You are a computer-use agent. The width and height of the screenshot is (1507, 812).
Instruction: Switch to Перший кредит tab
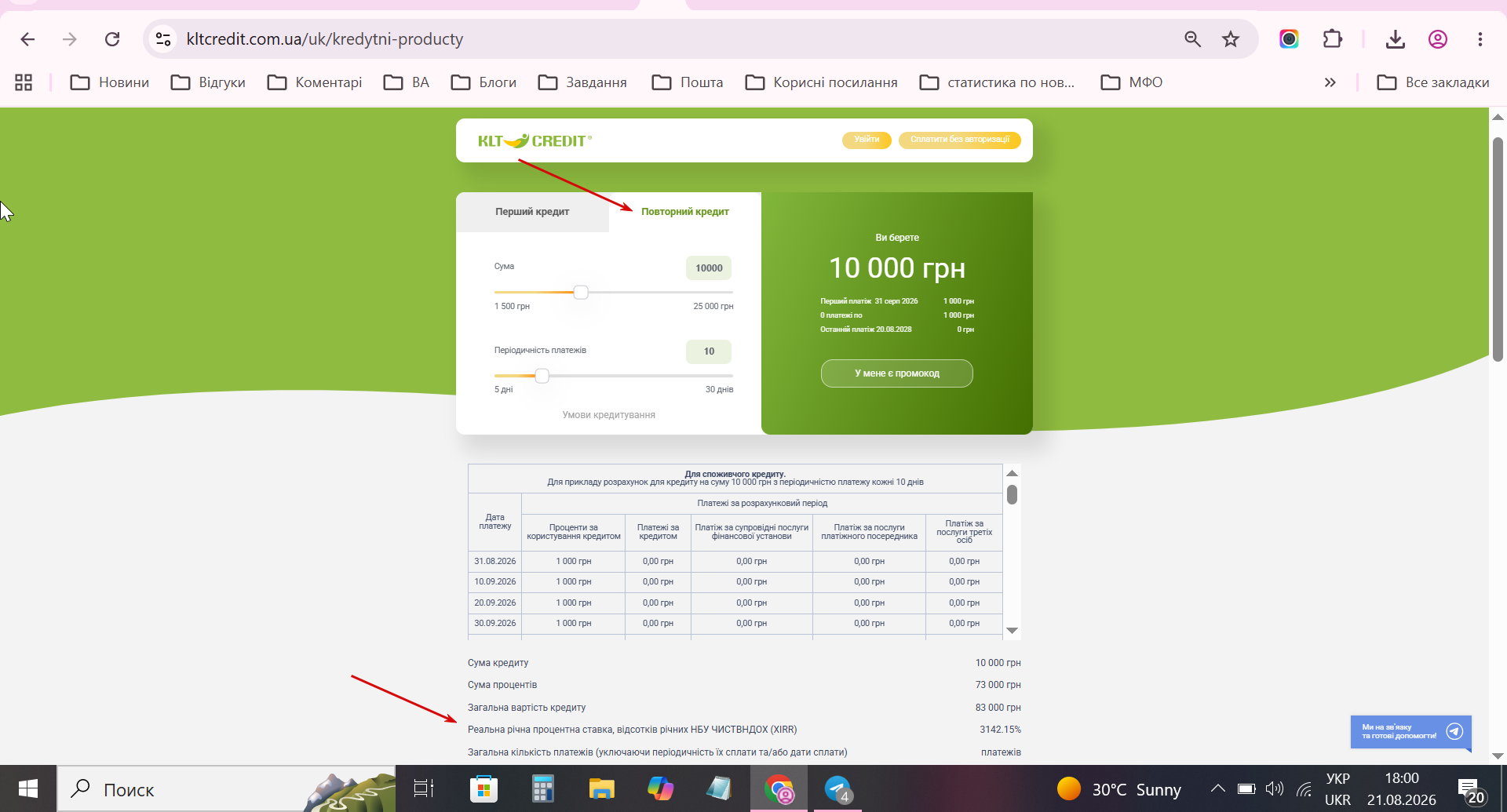point(532,212)
